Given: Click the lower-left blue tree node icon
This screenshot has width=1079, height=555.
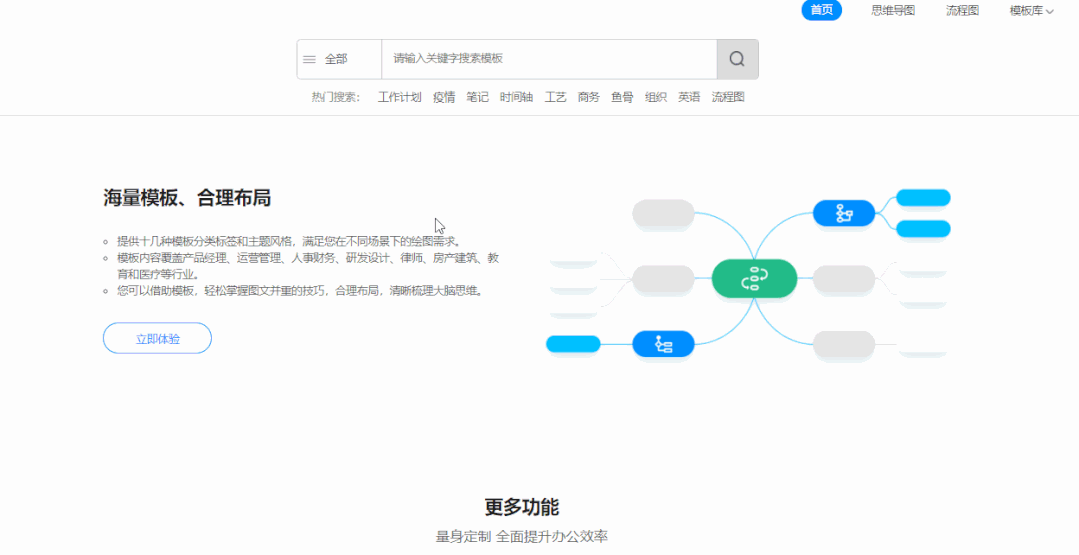Looking at the screenshot, I should [x=663, y=344].
